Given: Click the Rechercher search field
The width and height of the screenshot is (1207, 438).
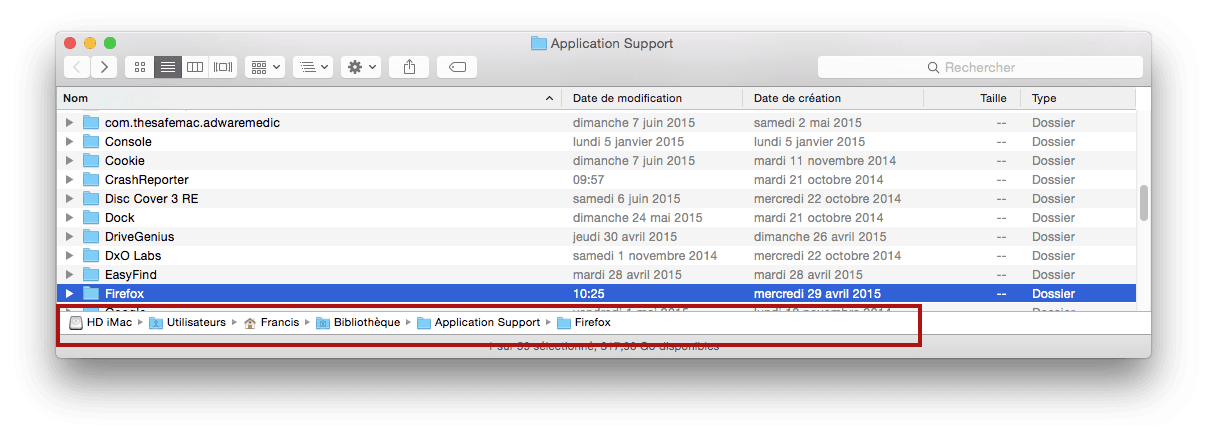Looking at the screenshot, I should pos(980,67).
